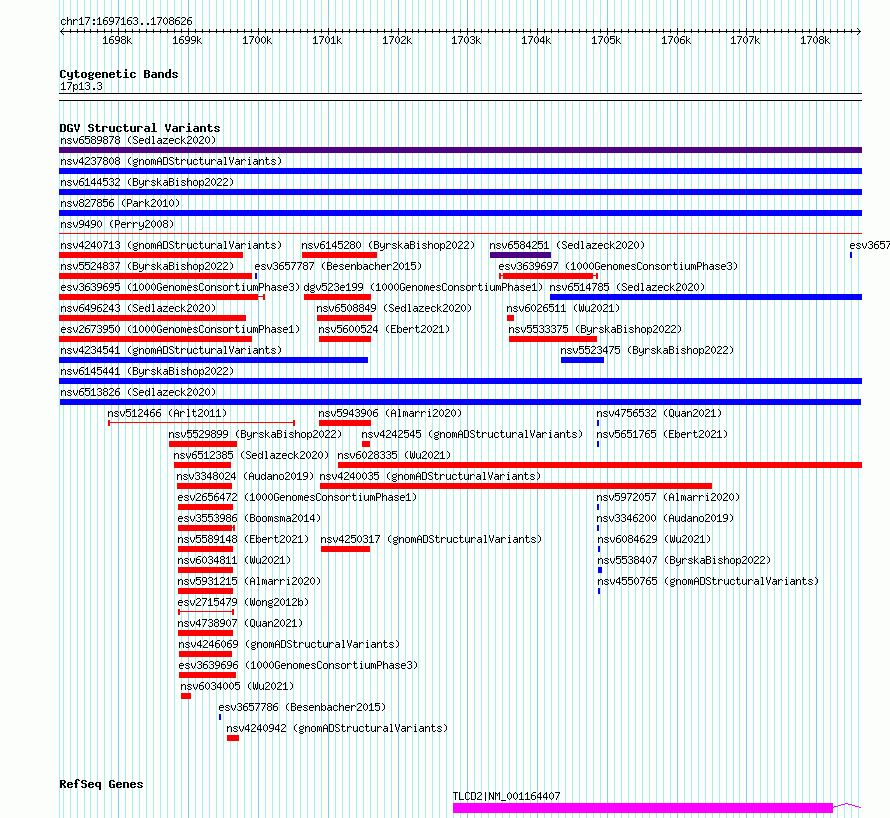Screen dimensions: 890x818
Task: Open esv3639697 1000GenomesConsortiumPhase3 variant
Action: pos(618,266)
